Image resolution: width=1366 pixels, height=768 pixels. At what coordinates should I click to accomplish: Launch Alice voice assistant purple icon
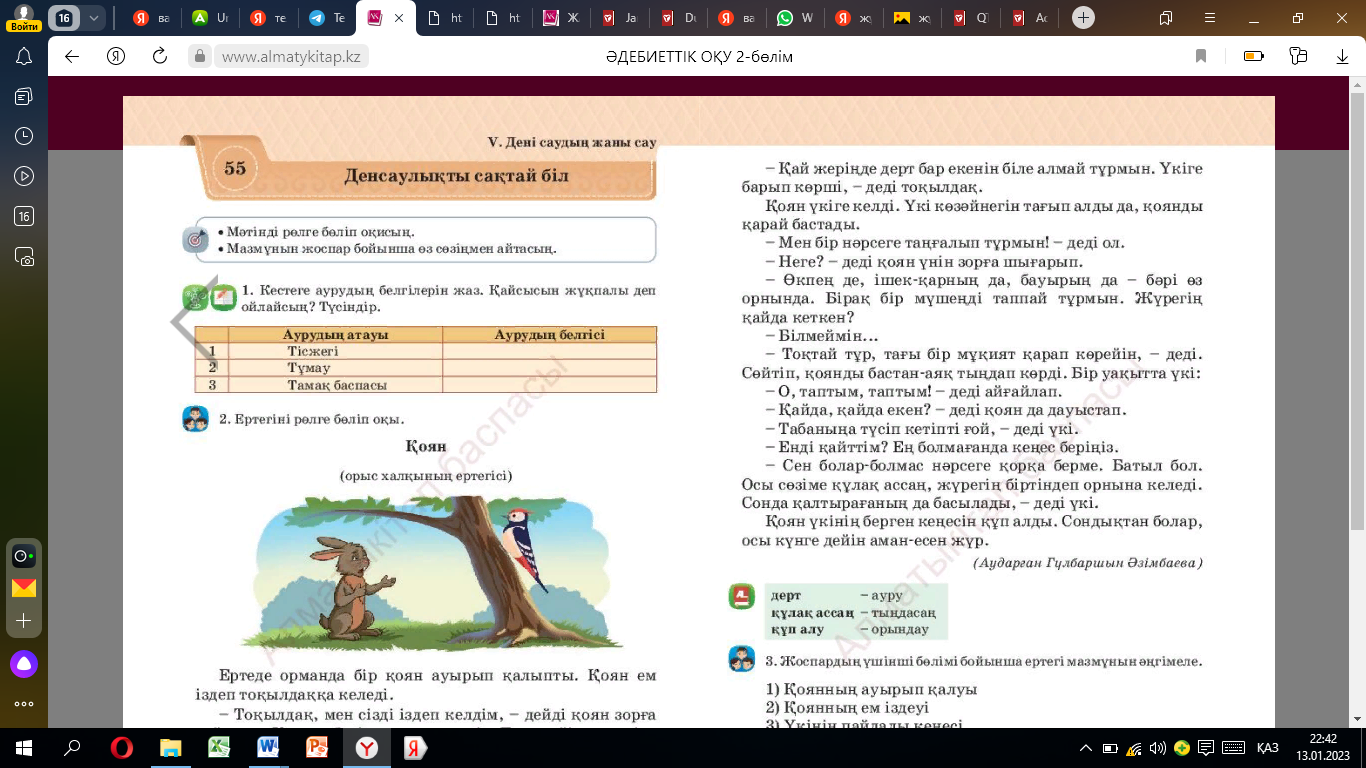click(24, 663)
